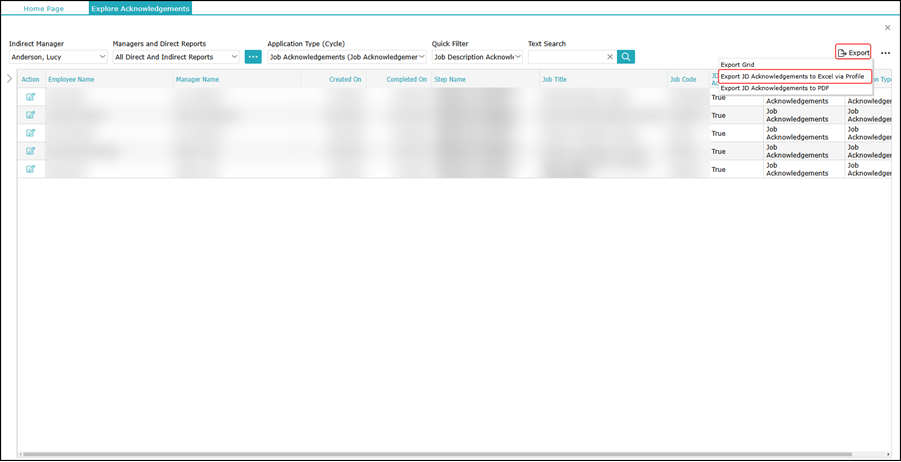Select Export JD Acknowledgements to Excel via Profile
Image resolution: width=901 pixels, height=462 pixels.
coord(792,76)
